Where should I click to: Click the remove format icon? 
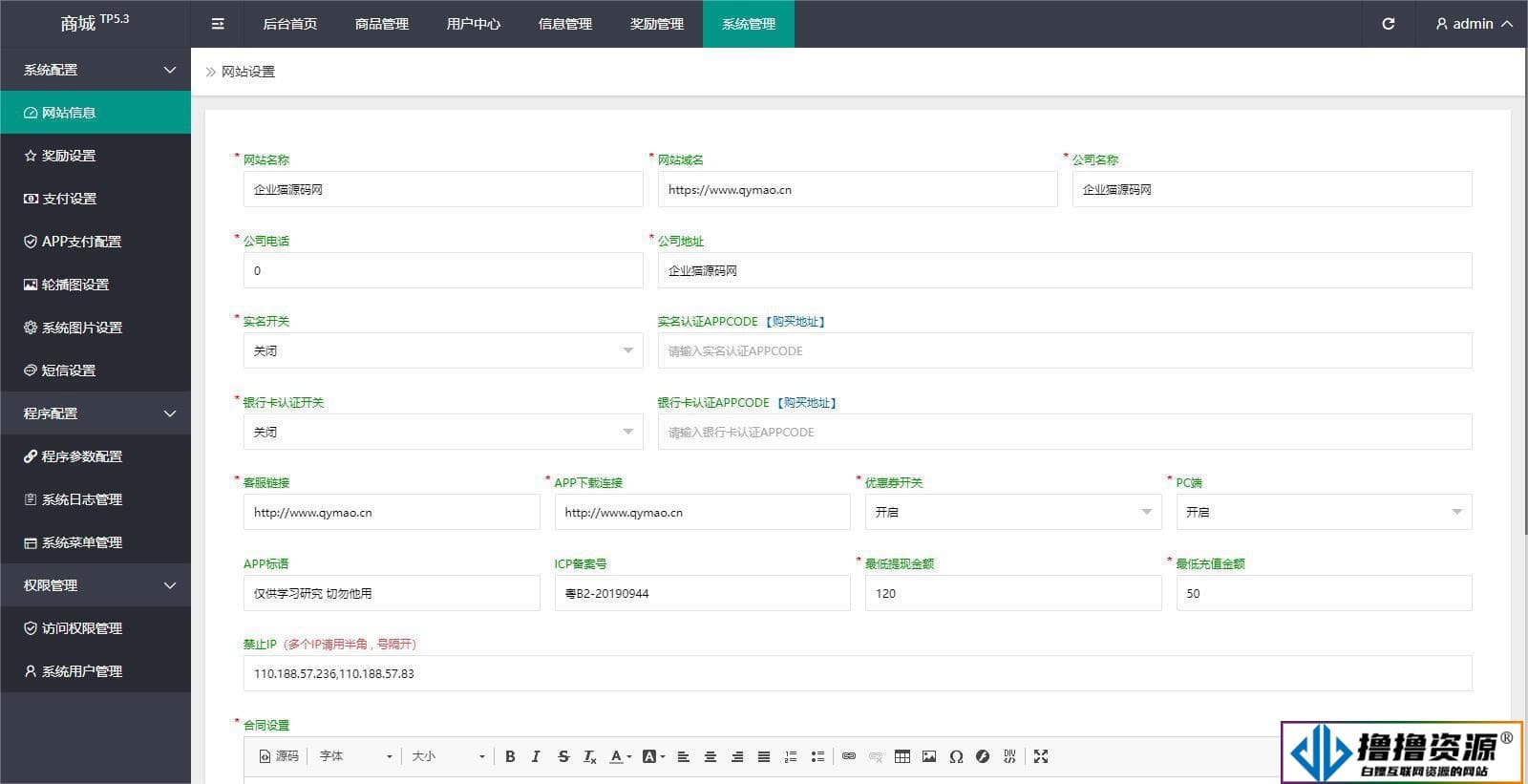coord(590,756)
